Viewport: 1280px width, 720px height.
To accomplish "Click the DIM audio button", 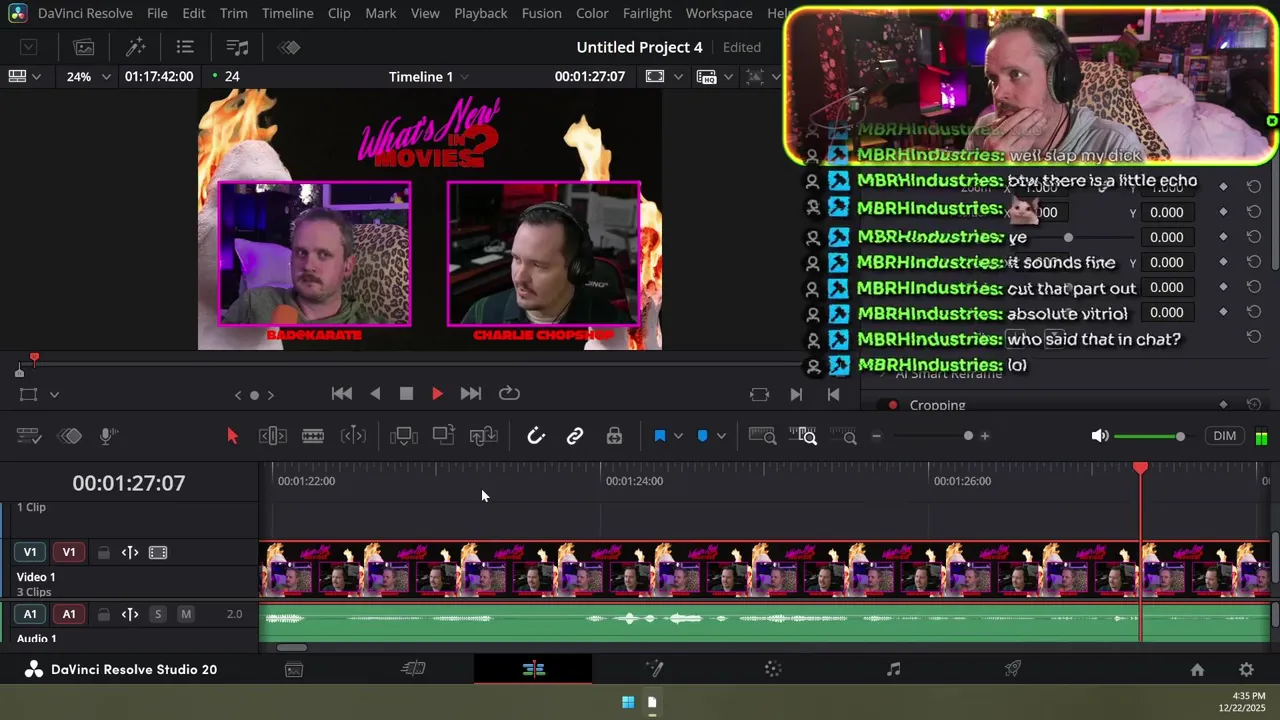I will click(x=1224, y=436).
